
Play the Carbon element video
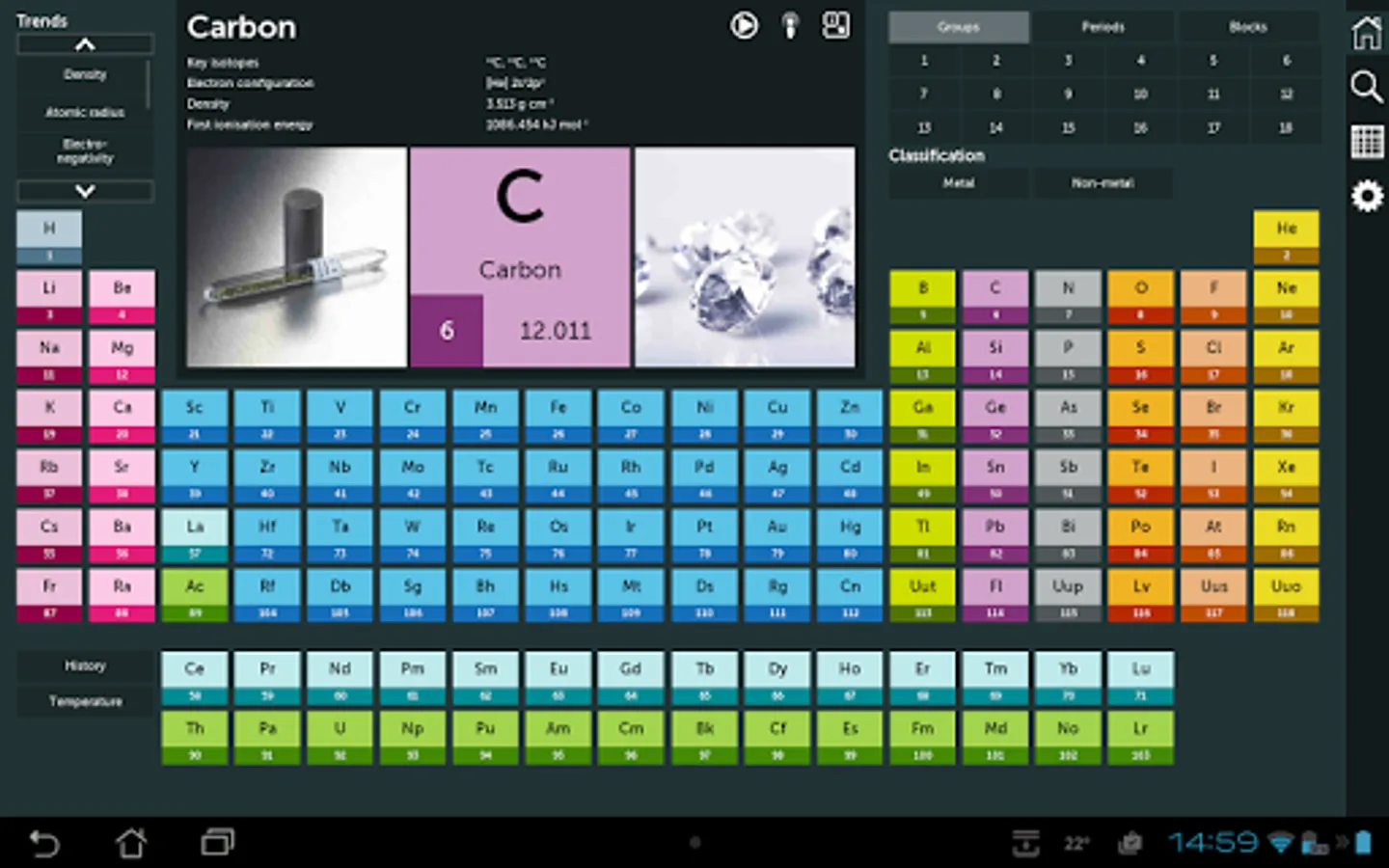(x=744, y=26)
